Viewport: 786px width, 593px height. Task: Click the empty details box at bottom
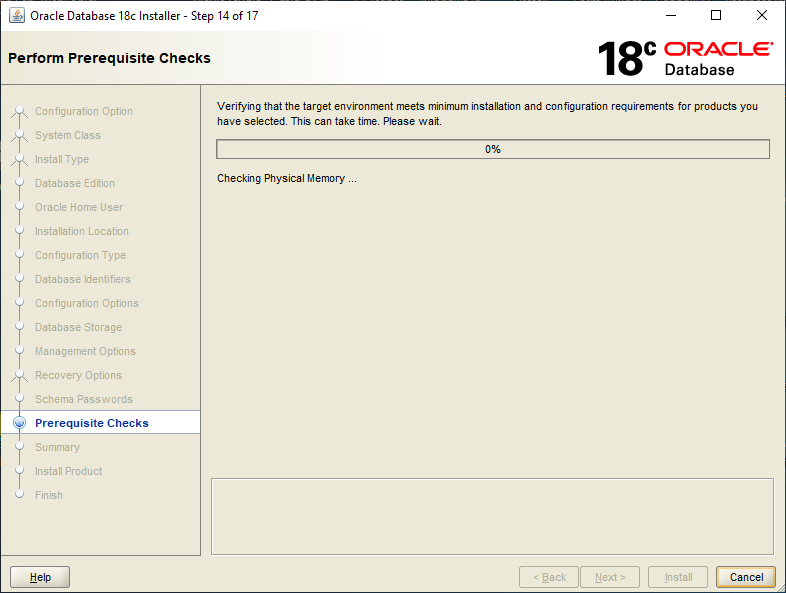492,516
